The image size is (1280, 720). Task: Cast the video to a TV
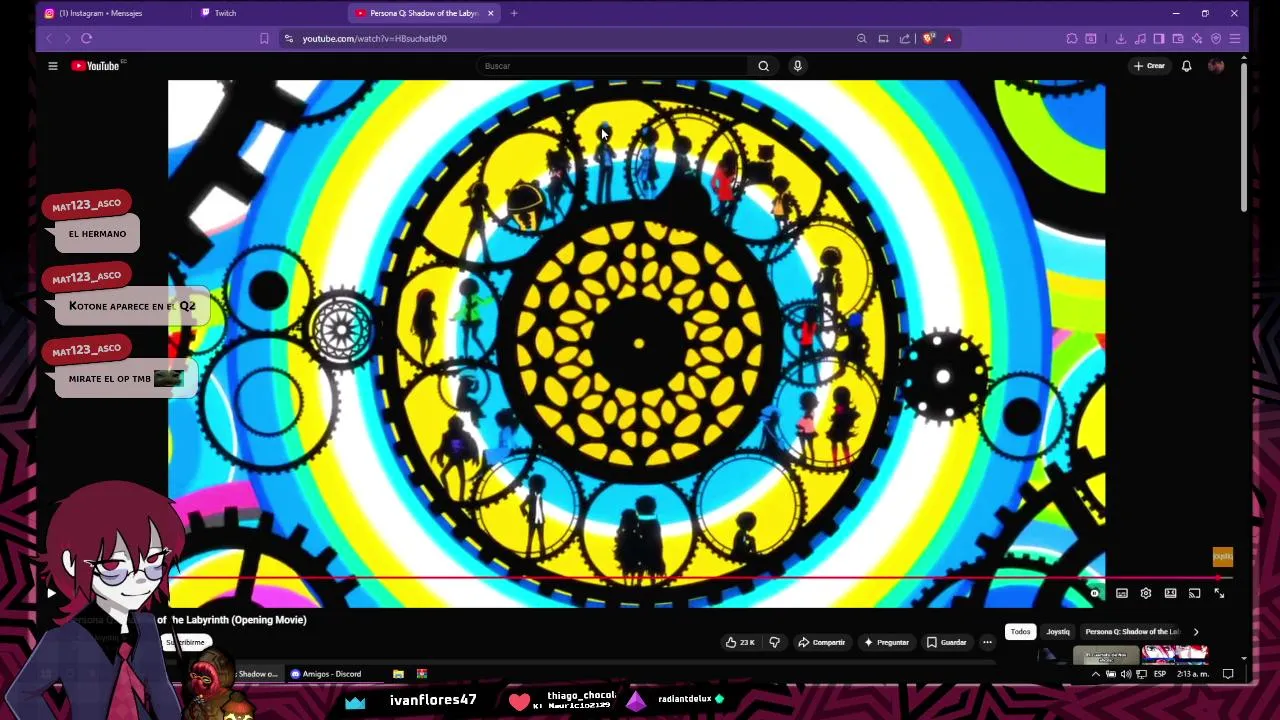pyautogui.click(x=1194, y=594)
